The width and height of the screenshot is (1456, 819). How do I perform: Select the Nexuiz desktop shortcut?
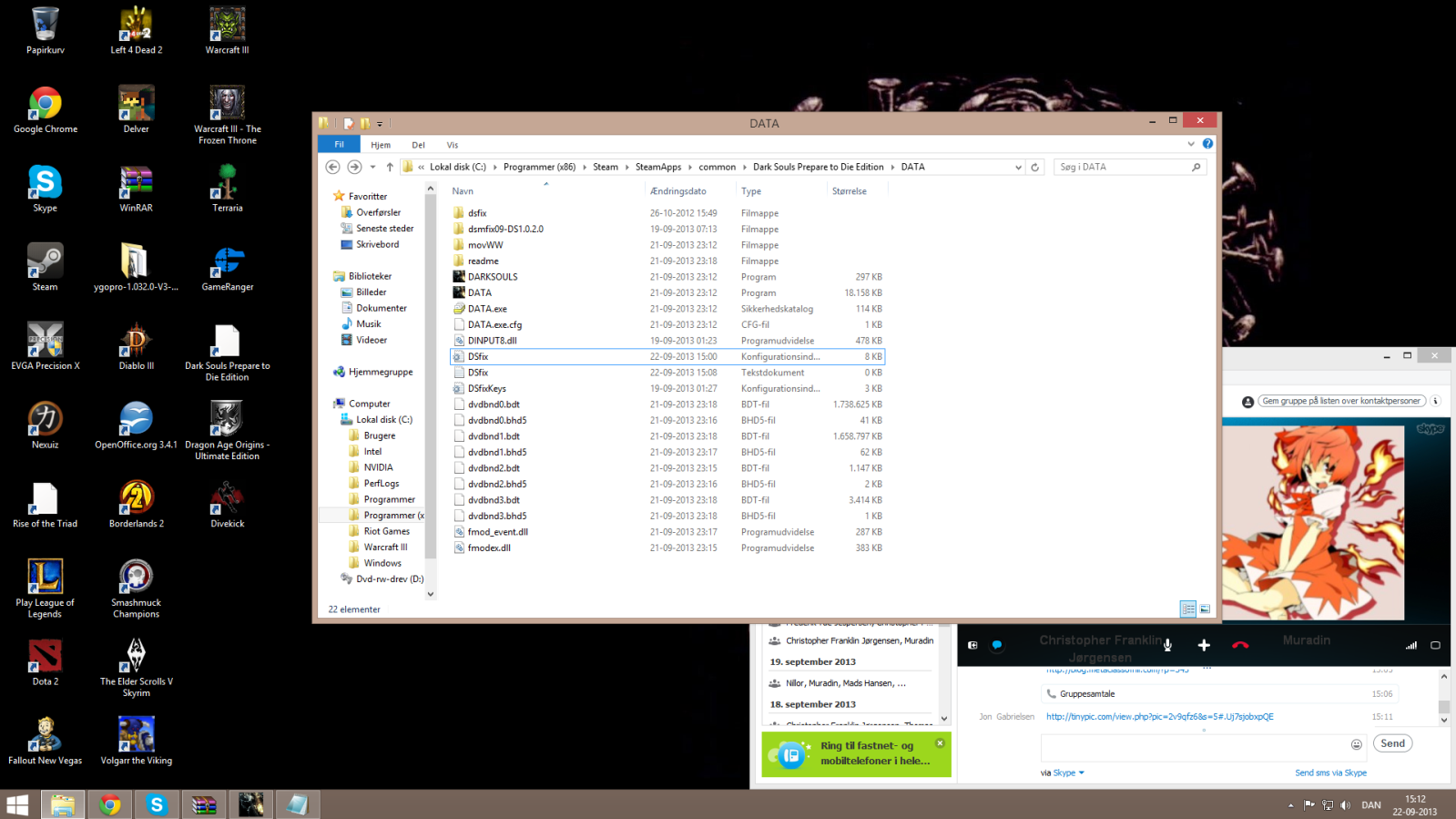point(45,425)
